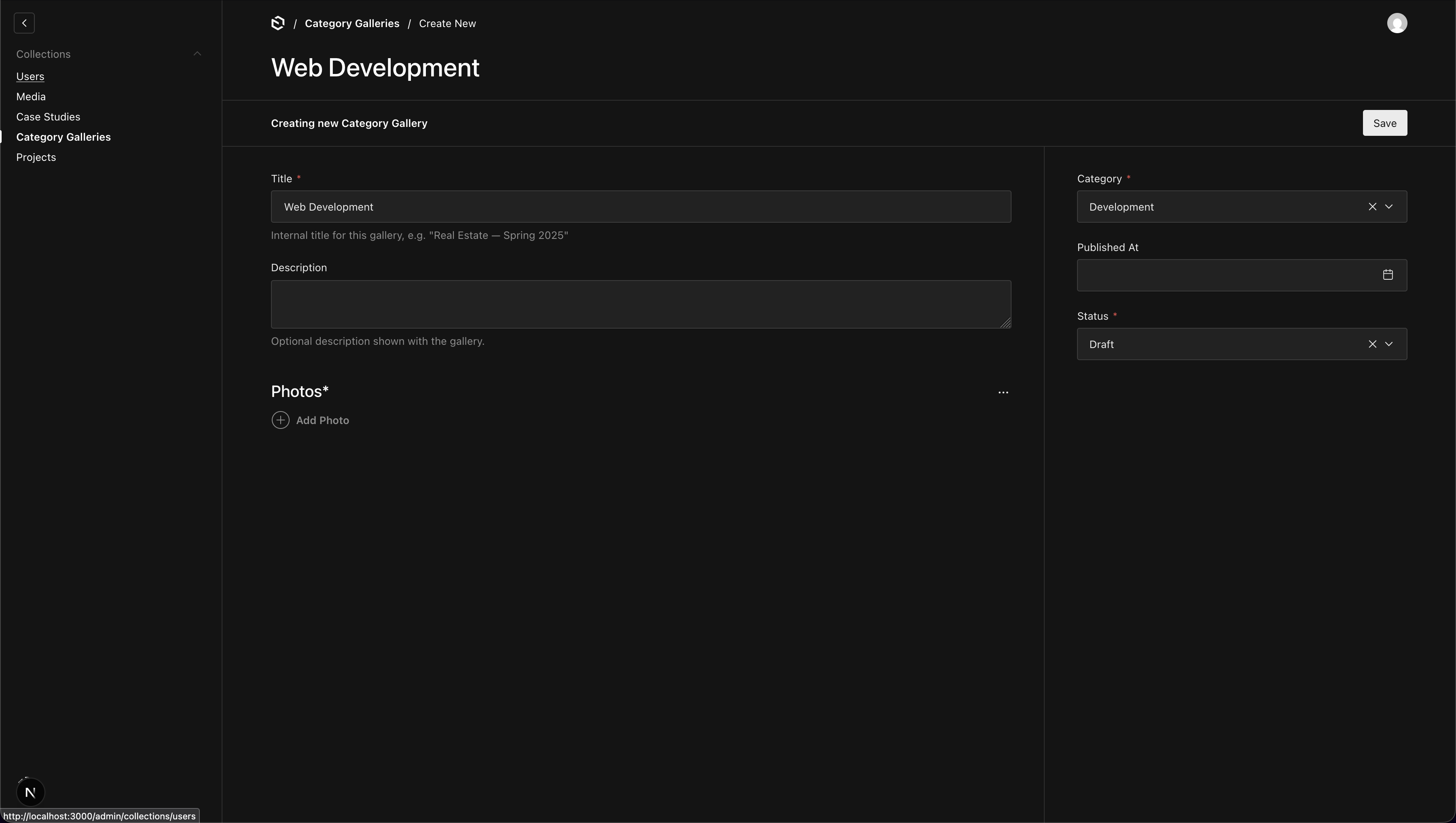Screen dimensions: 1456x823
Task: Click the back arrow at top left
Action: tap(24, 23)
